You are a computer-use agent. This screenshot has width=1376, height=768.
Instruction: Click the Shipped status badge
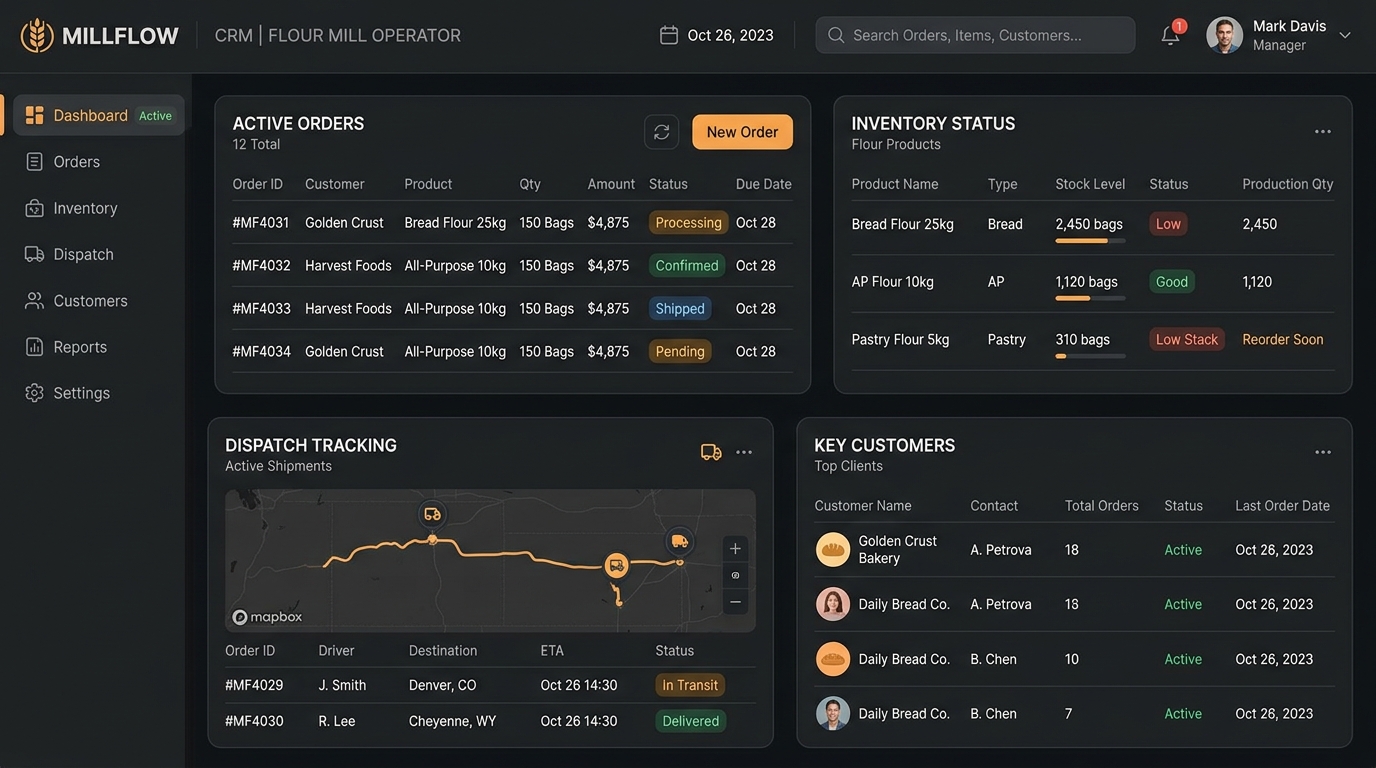[x=680, y=308]
